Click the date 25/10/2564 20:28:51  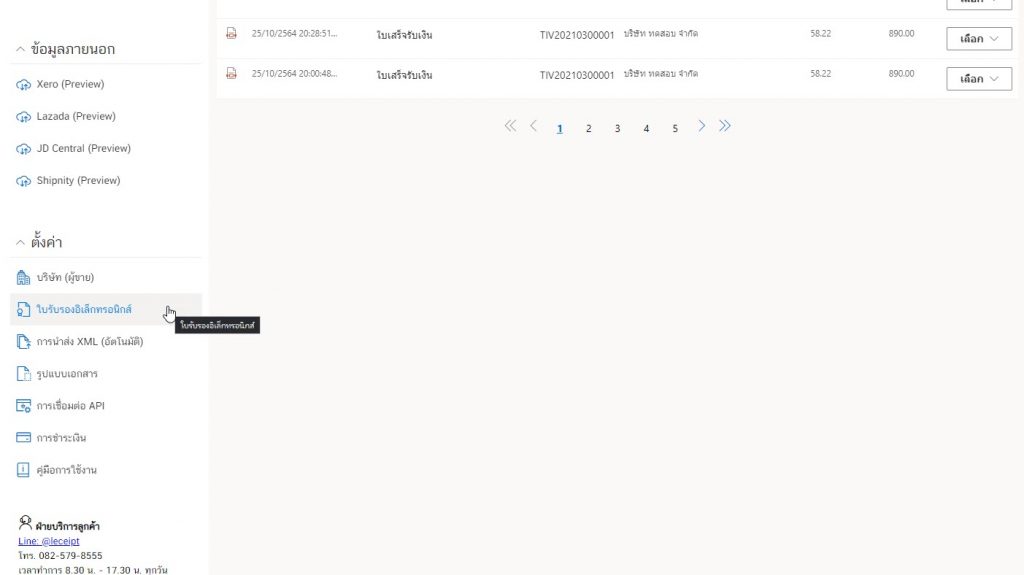[x=295, y=33]
